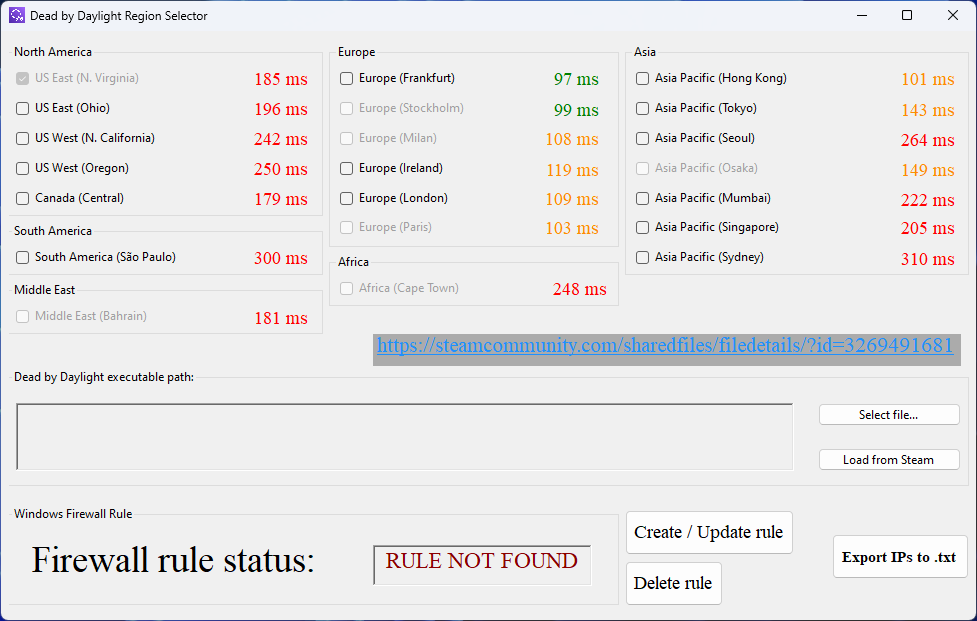
Task: Click the Firewall rule status: label
Action: point(173,560)
